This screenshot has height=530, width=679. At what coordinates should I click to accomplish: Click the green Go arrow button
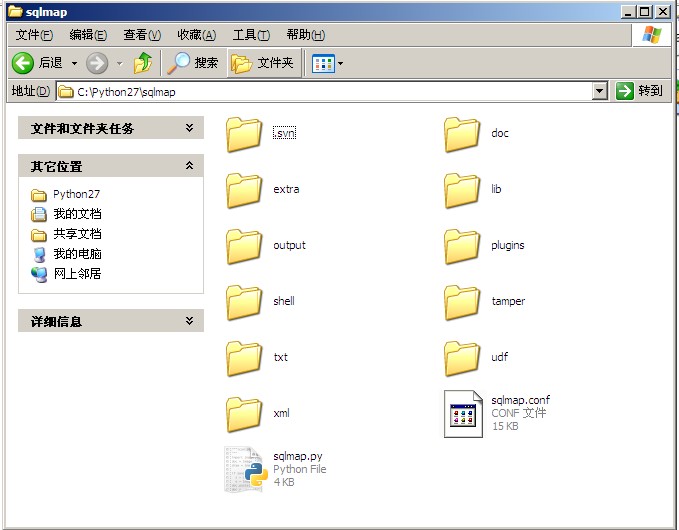coord(624,91)
